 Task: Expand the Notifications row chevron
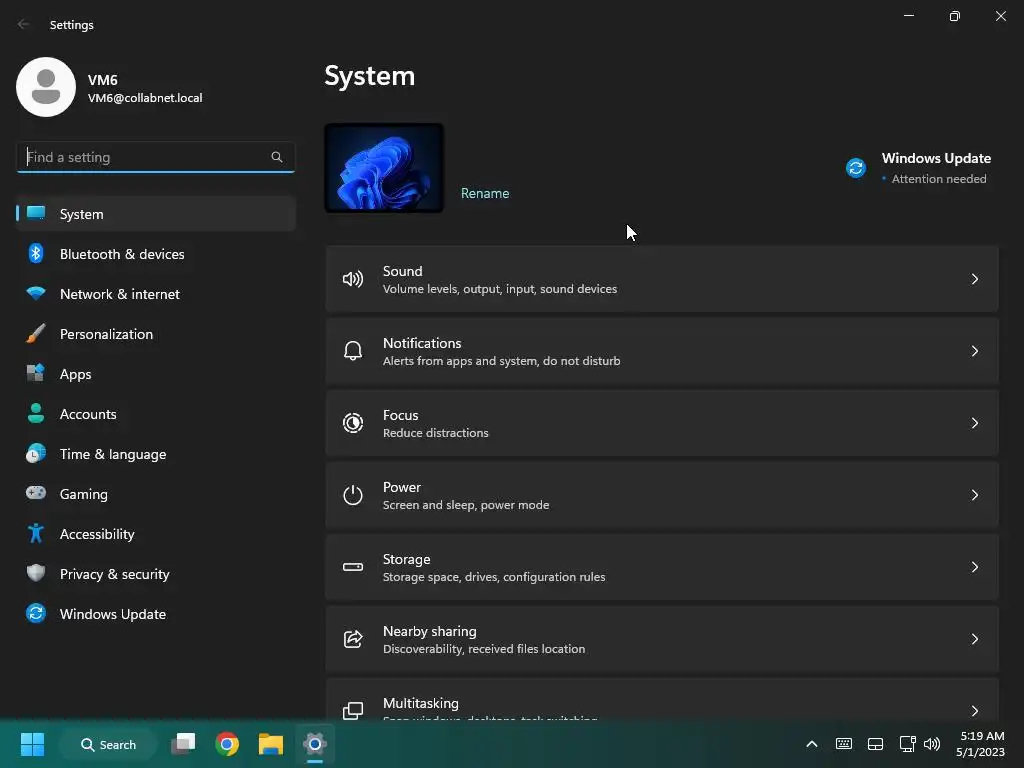(974, 351)
